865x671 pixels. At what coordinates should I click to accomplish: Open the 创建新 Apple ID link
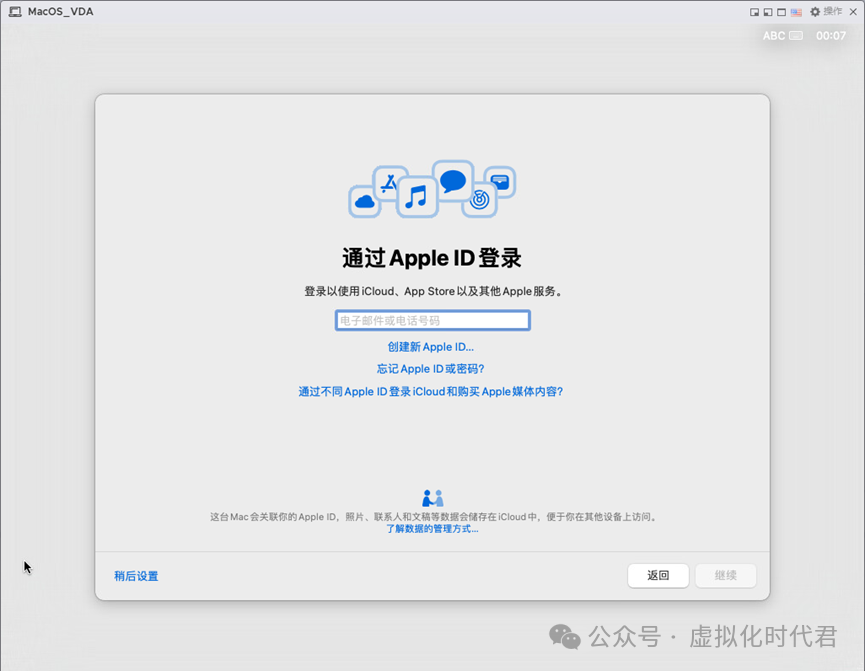click(431, 347)
